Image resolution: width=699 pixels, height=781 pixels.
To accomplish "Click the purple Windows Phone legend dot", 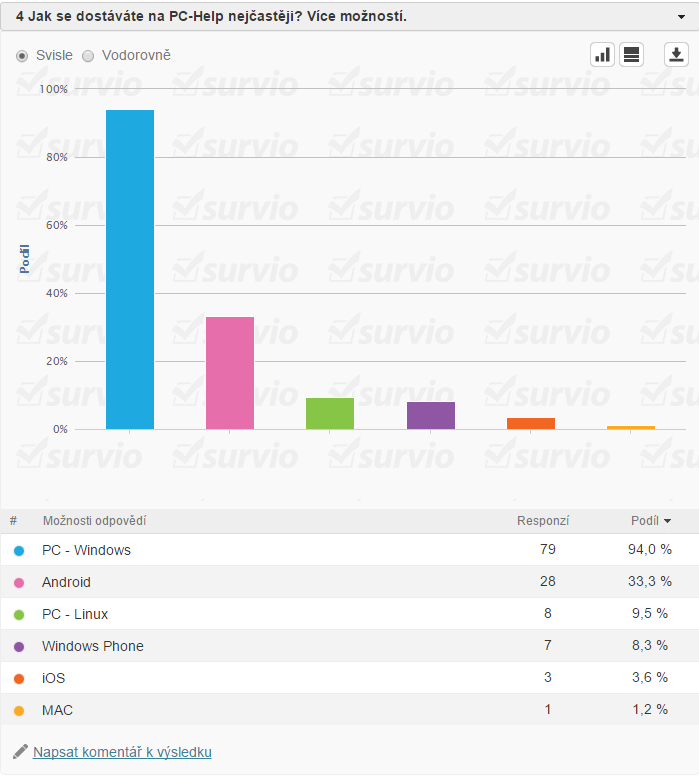I will 19,646.
